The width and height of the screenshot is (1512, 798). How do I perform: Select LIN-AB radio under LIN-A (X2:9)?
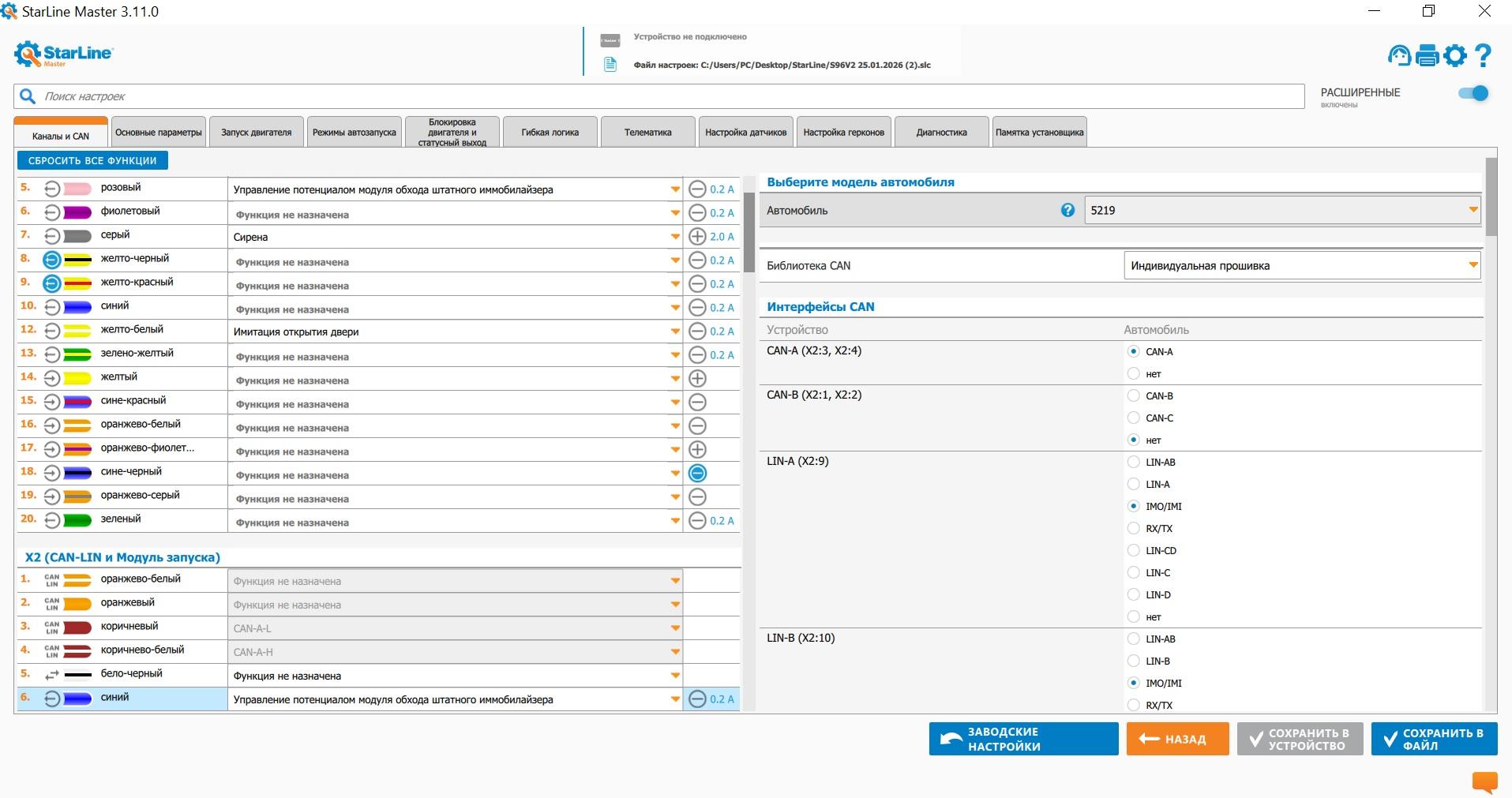[1134, 463]
